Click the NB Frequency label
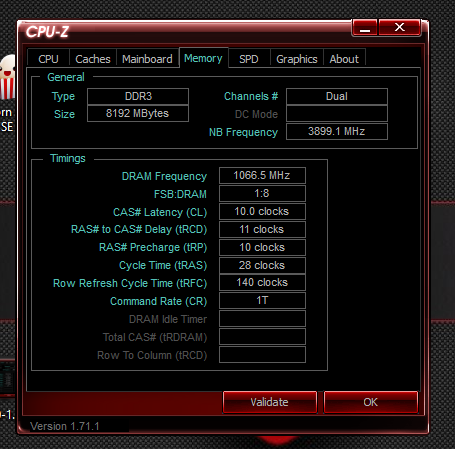The width and height of the screenshot is (455, 449). (x=243, y=132)
